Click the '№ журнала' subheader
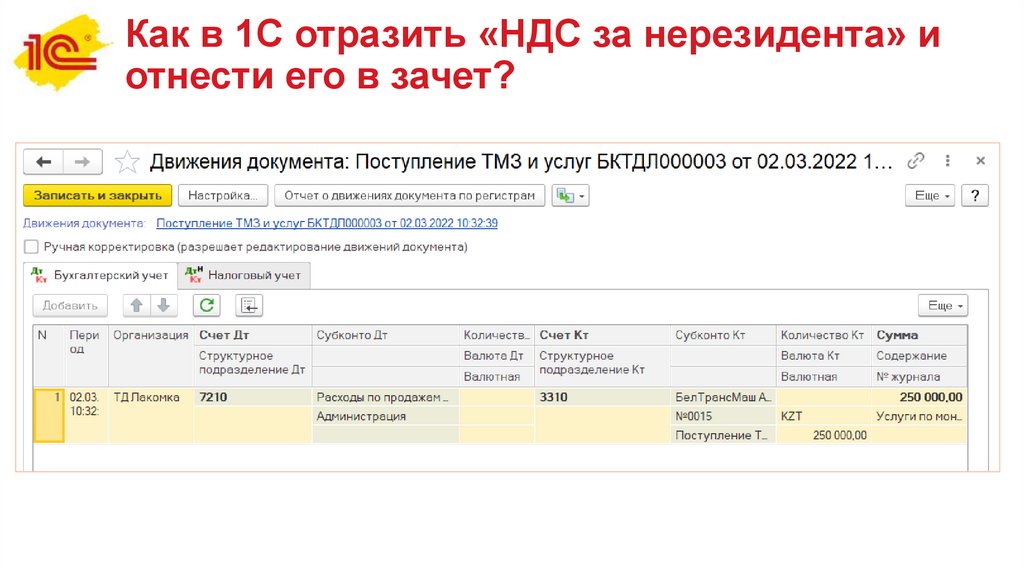 tap(919, 377)
